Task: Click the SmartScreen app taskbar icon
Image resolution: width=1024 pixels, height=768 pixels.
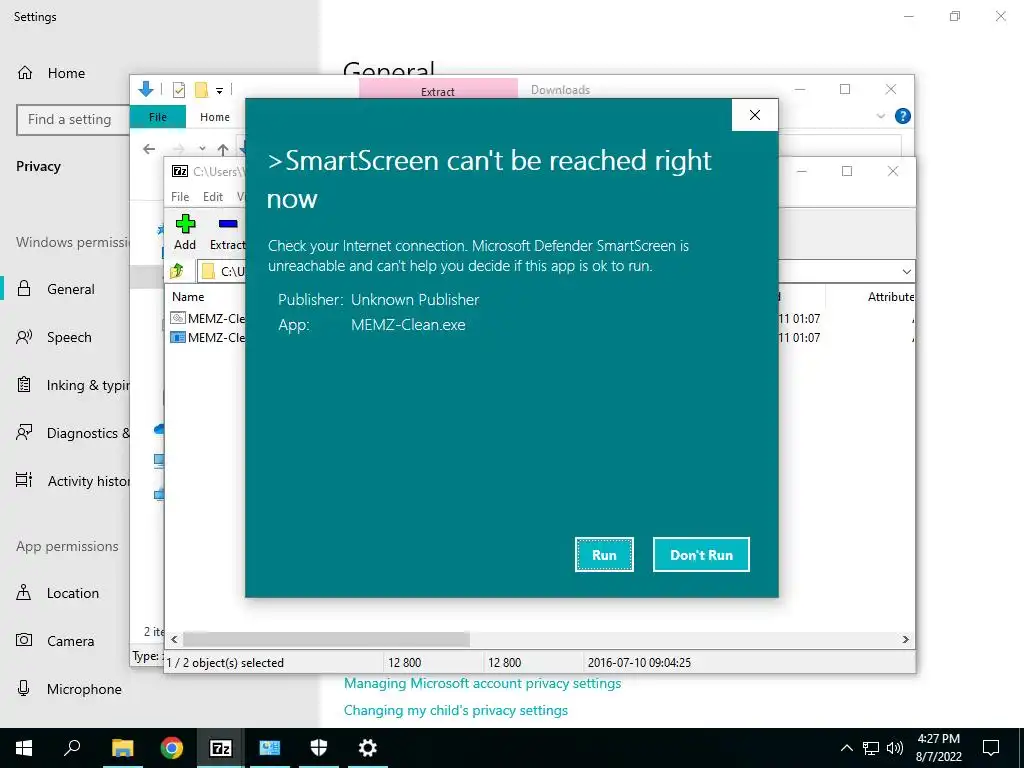Action: tap(269, 748)
